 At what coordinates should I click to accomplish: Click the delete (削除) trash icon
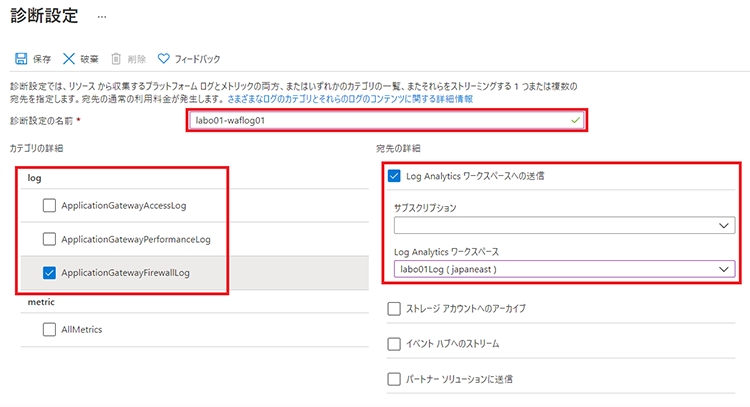(116, 59)
